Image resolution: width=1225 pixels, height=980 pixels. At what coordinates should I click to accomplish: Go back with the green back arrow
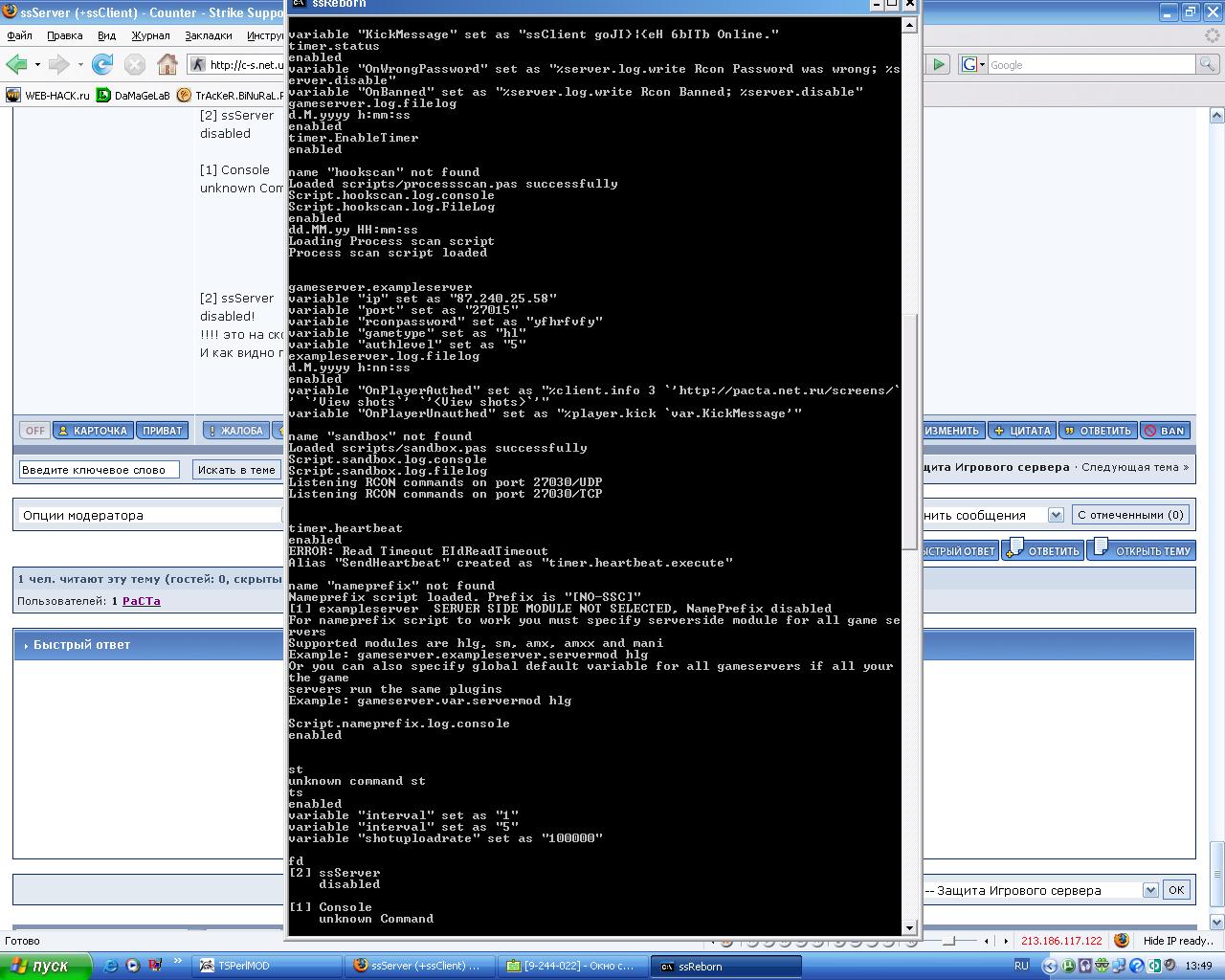coord(16,64)
